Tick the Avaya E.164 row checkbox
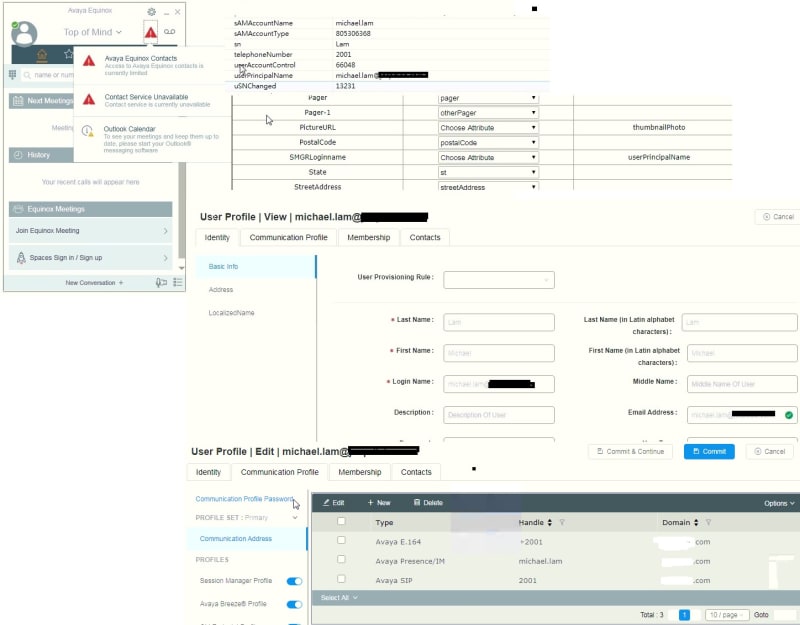This screenshot has height=625, width=800. tap(341, 540)
